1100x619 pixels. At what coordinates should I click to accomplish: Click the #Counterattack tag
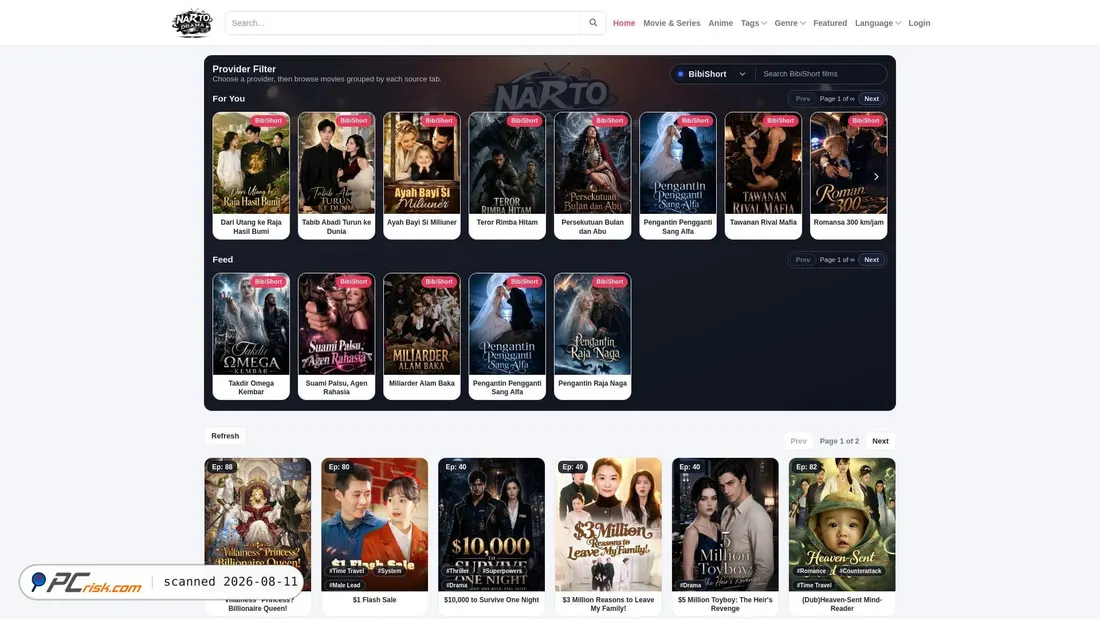860,571
